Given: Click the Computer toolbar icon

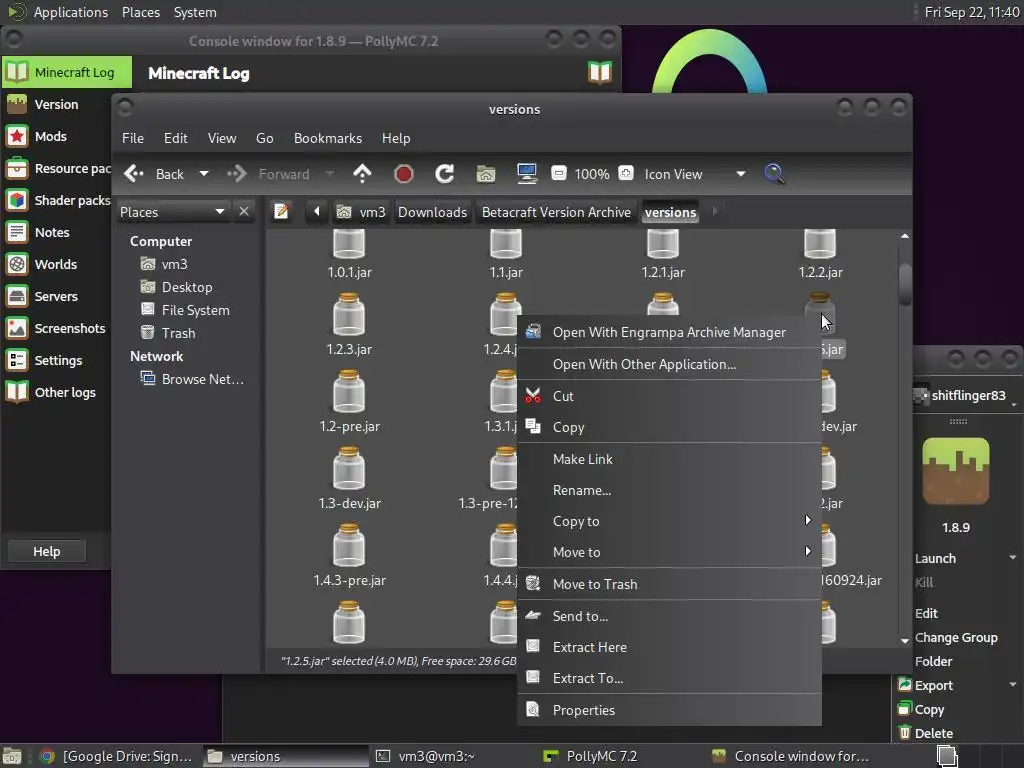Looking at the screenshot, I should (526, 174).
